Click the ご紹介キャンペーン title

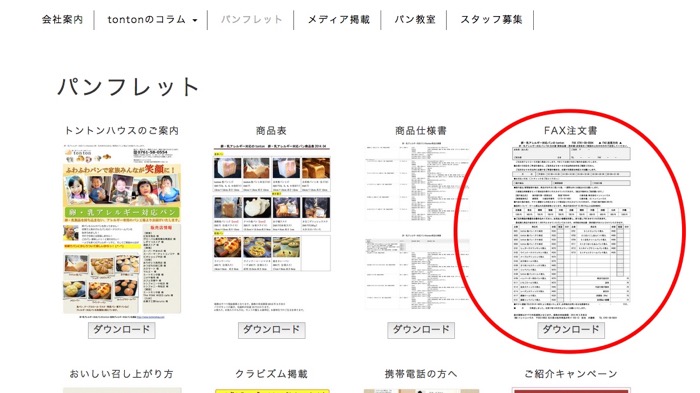point(571,374)
